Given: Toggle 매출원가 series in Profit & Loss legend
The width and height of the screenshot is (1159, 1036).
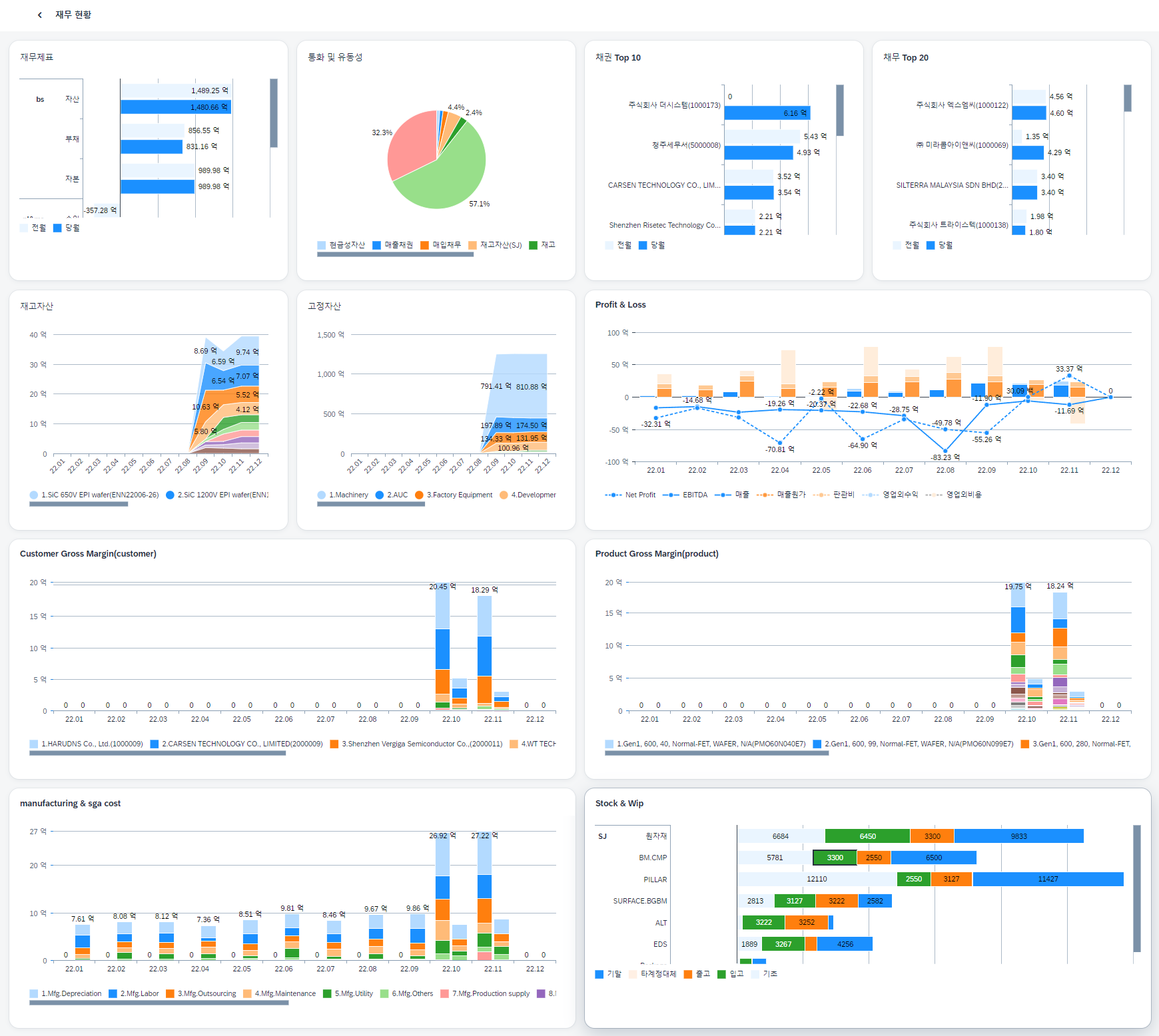Looking at the screenshot, I should point(781,495).
